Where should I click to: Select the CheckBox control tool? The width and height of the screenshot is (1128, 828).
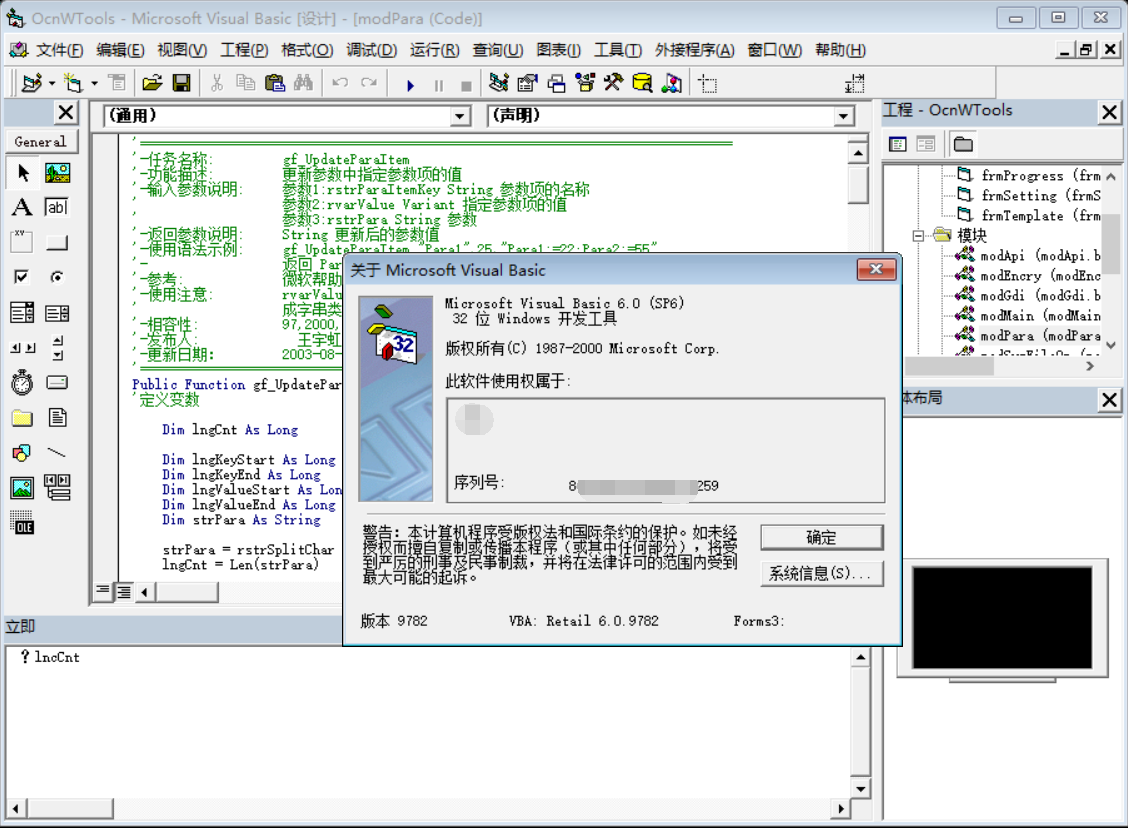(20, 277)
